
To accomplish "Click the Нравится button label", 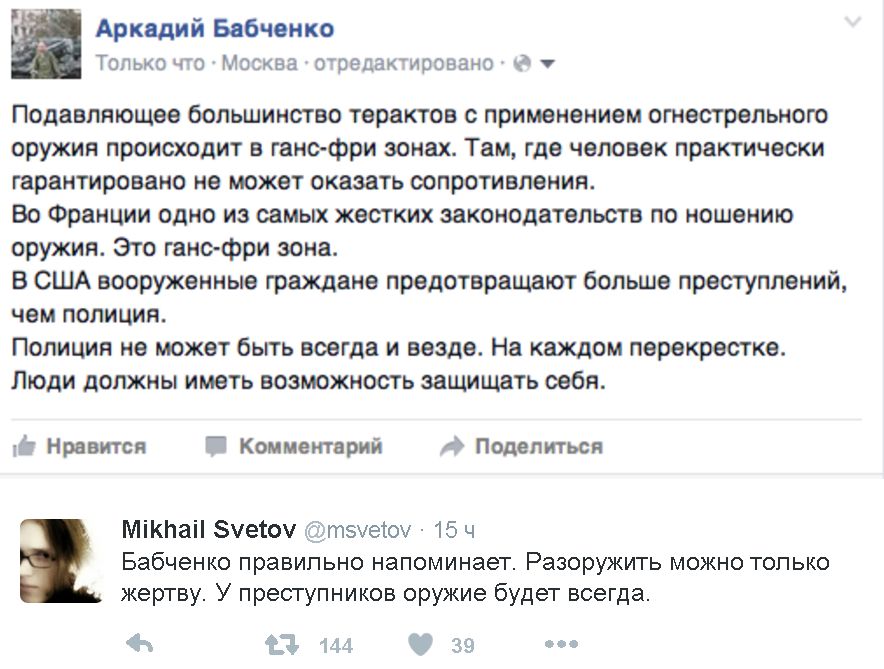I will click(96, 446).
